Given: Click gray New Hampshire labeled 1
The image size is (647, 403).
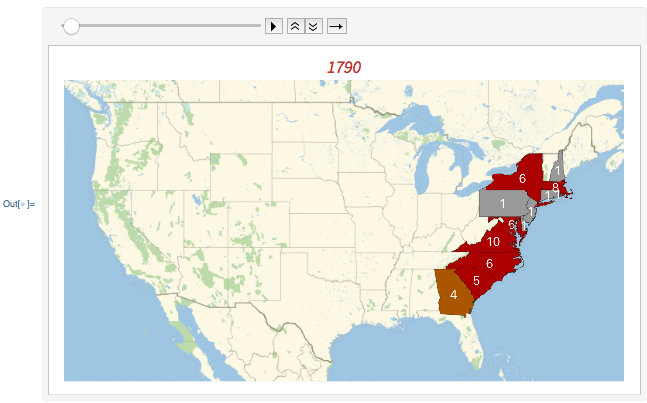Looking at the screenshot, I should point(559,169).
